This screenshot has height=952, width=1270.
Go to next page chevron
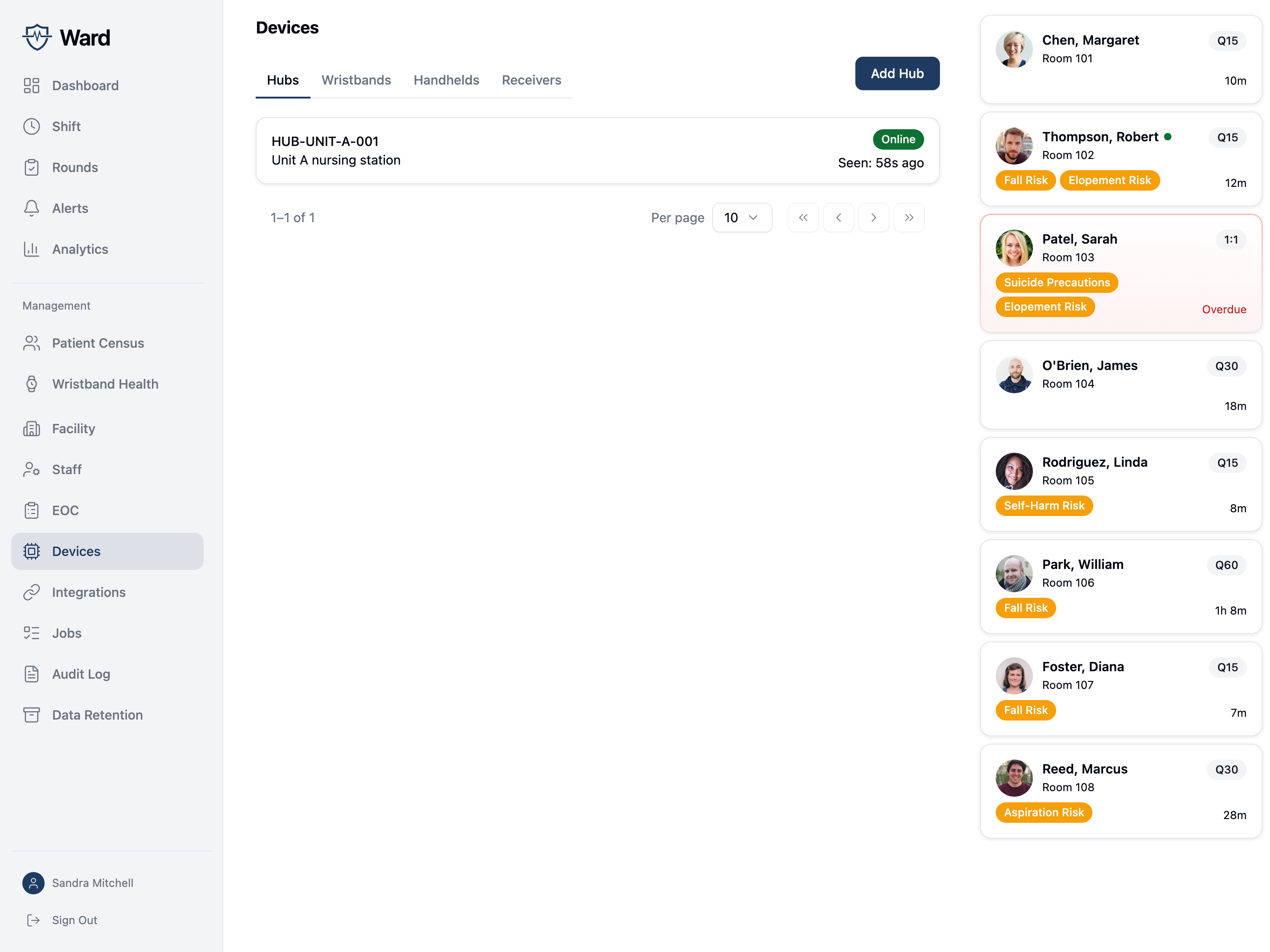click(x=873, y=218)
